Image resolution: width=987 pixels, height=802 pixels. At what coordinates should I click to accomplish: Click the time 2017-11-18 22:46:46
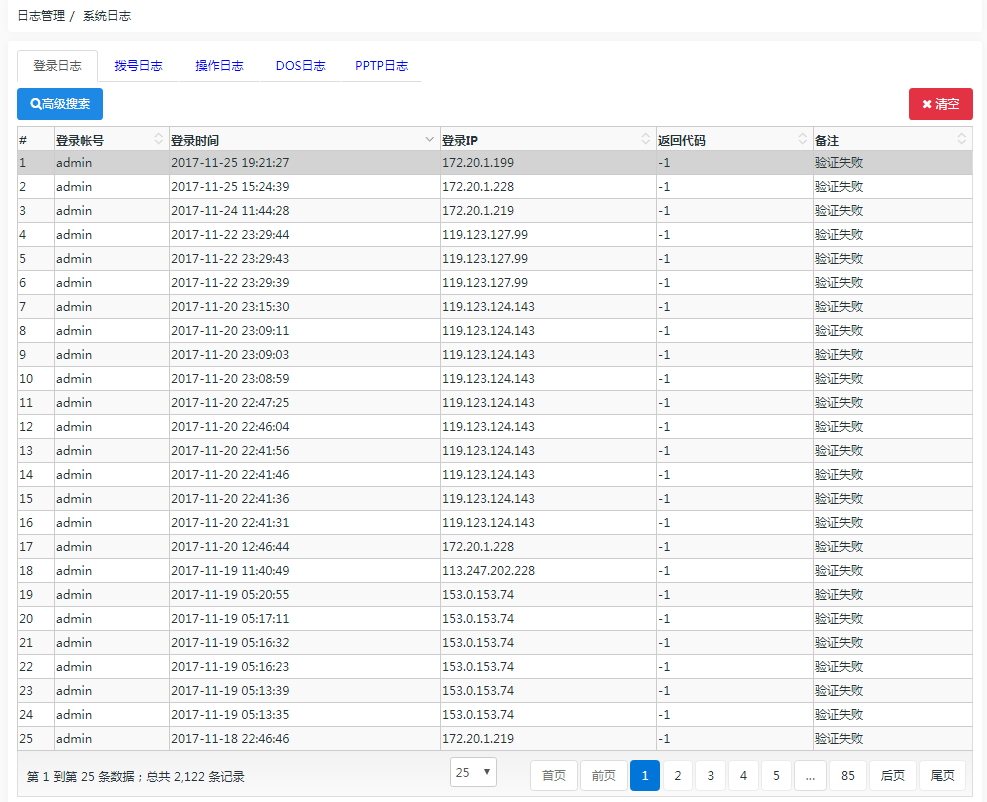point(230,738)
